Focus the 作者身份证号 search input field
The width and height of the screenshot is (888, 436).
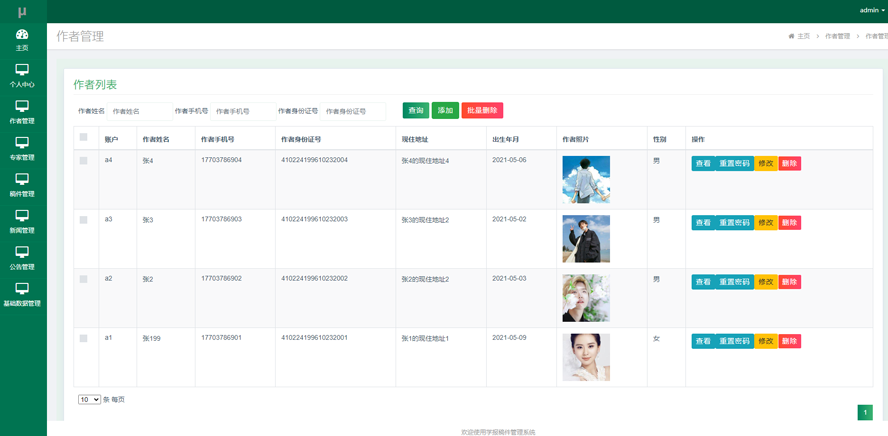pos(353,112)
